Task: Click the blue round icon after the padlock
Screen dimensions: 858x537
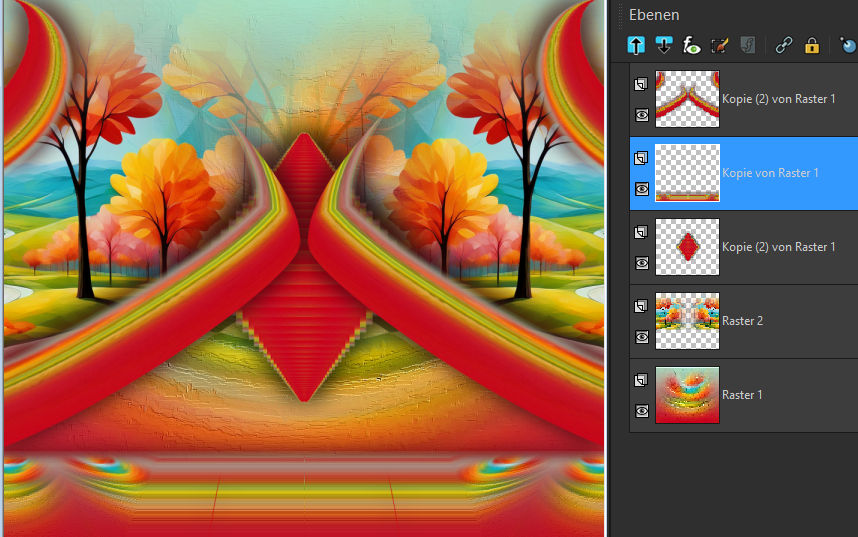Action: pyautogui.click(x=848, y=45)
